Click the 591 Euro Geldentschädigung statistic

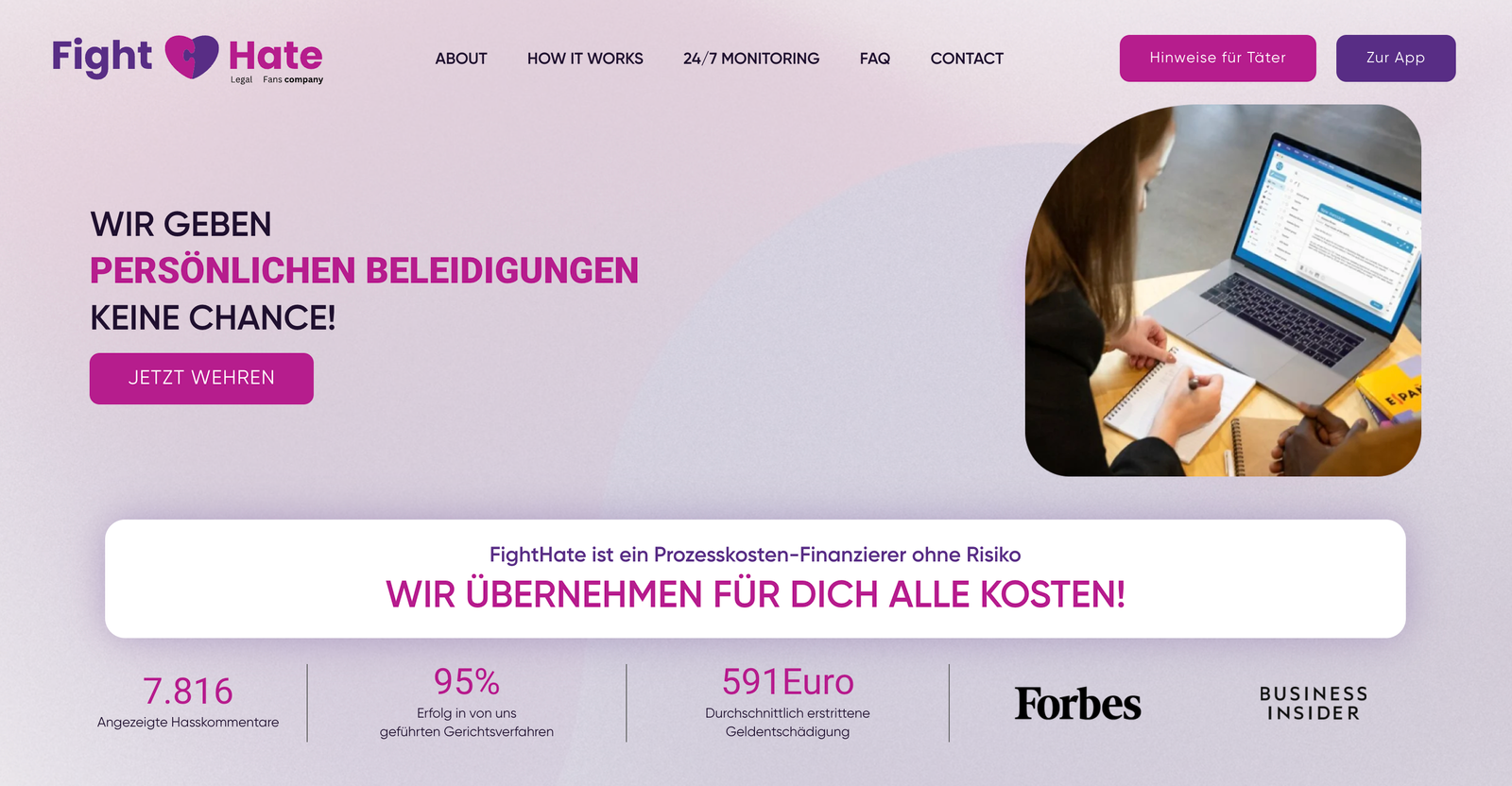pos(787,702)
